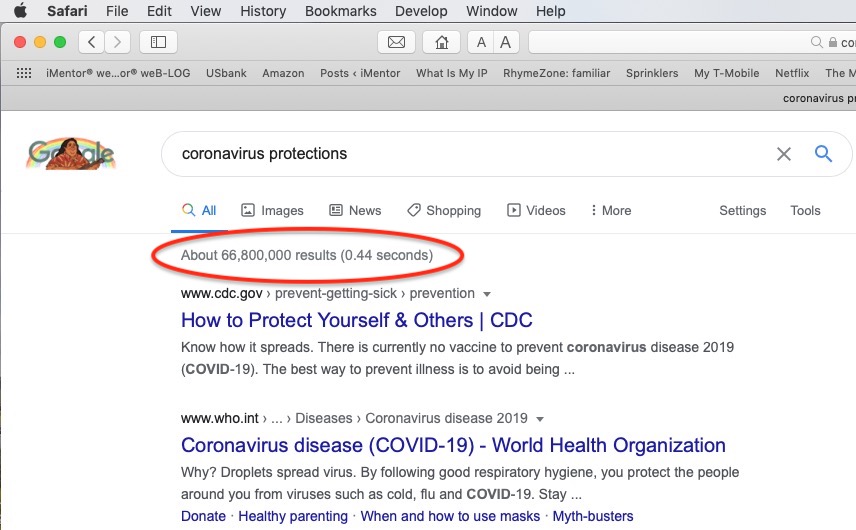Image resolution: width=856 pixels, height=530 pixels.
Task: Switch to the Videos tab
Action: tap(536, 210)
